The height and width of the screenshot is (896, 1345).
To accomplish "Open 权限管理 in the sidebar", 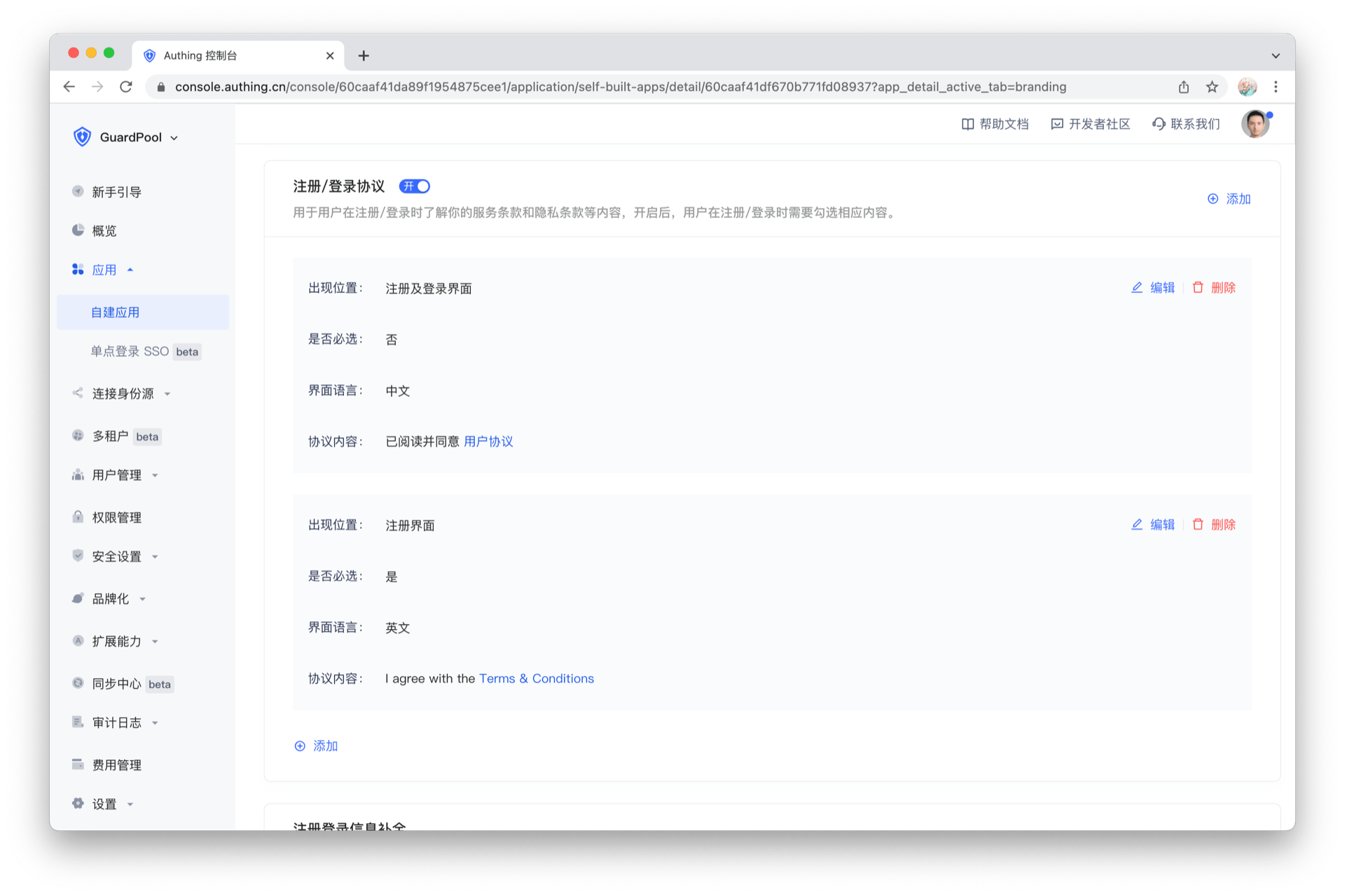I will (x=117, y=518).
